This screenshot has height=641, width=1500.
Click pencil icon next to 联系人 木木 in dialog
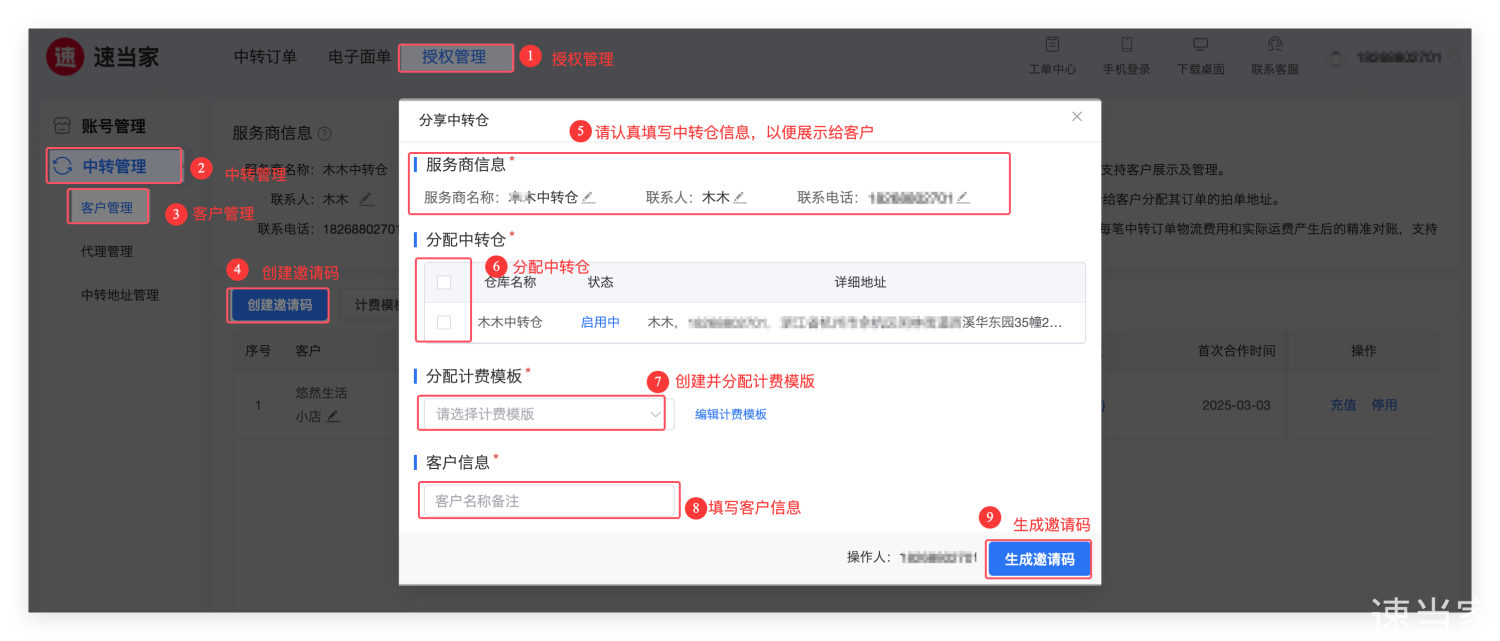tap(740, 198)
